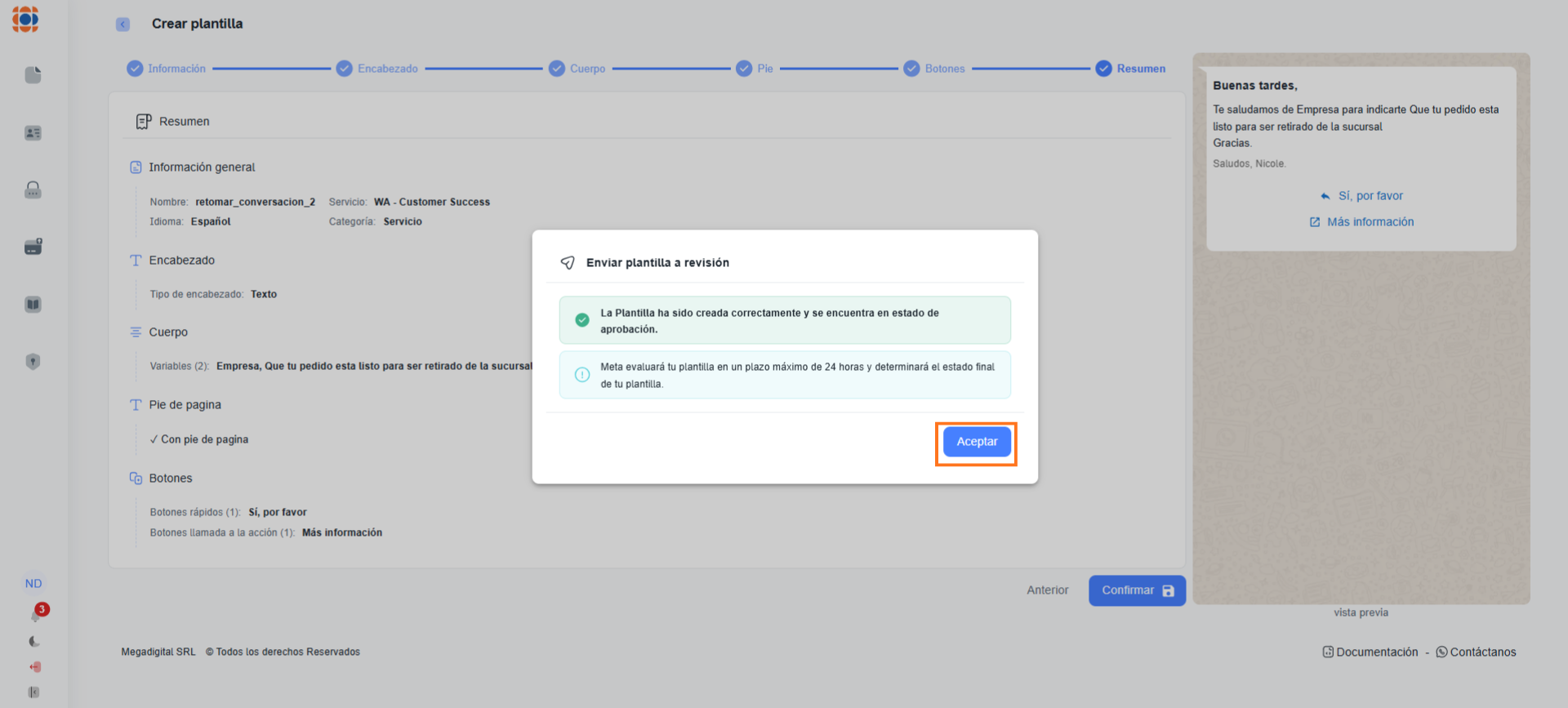Screen dimensions: 1568x708
Task: Jump to the Información step
Action: tap(167, 69)
